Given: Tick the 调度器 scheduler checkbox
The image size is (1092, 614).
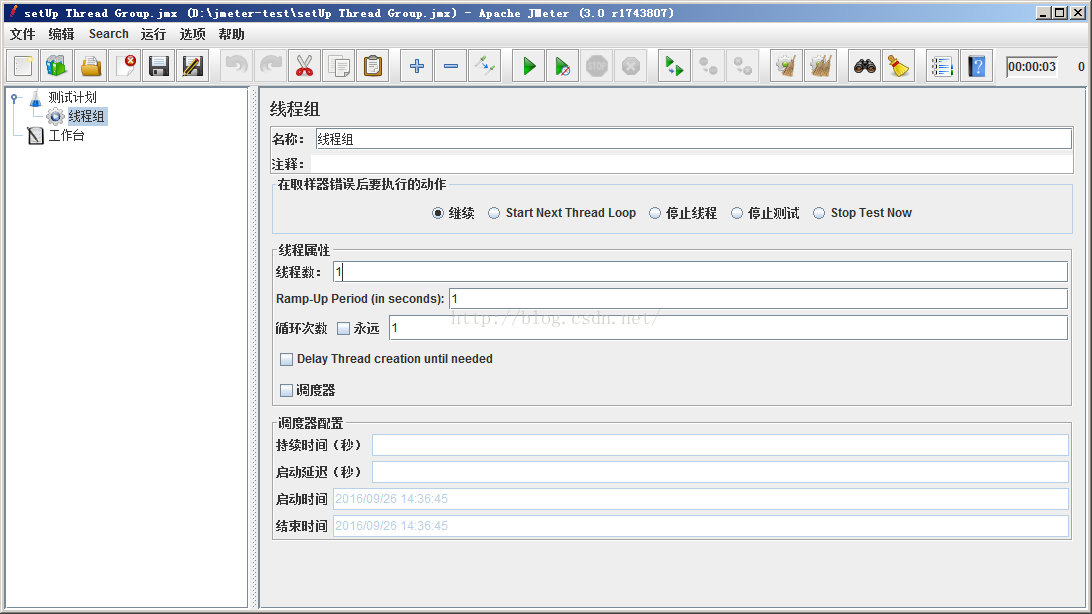Looking at the screenshot, I should pyautogui.click(x=286, y=391).
